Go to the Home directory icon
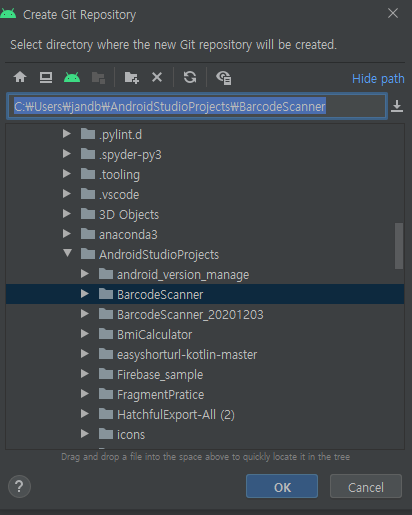Screen dimensions: 412x515 pyautogui.click(x=20, y=77)
